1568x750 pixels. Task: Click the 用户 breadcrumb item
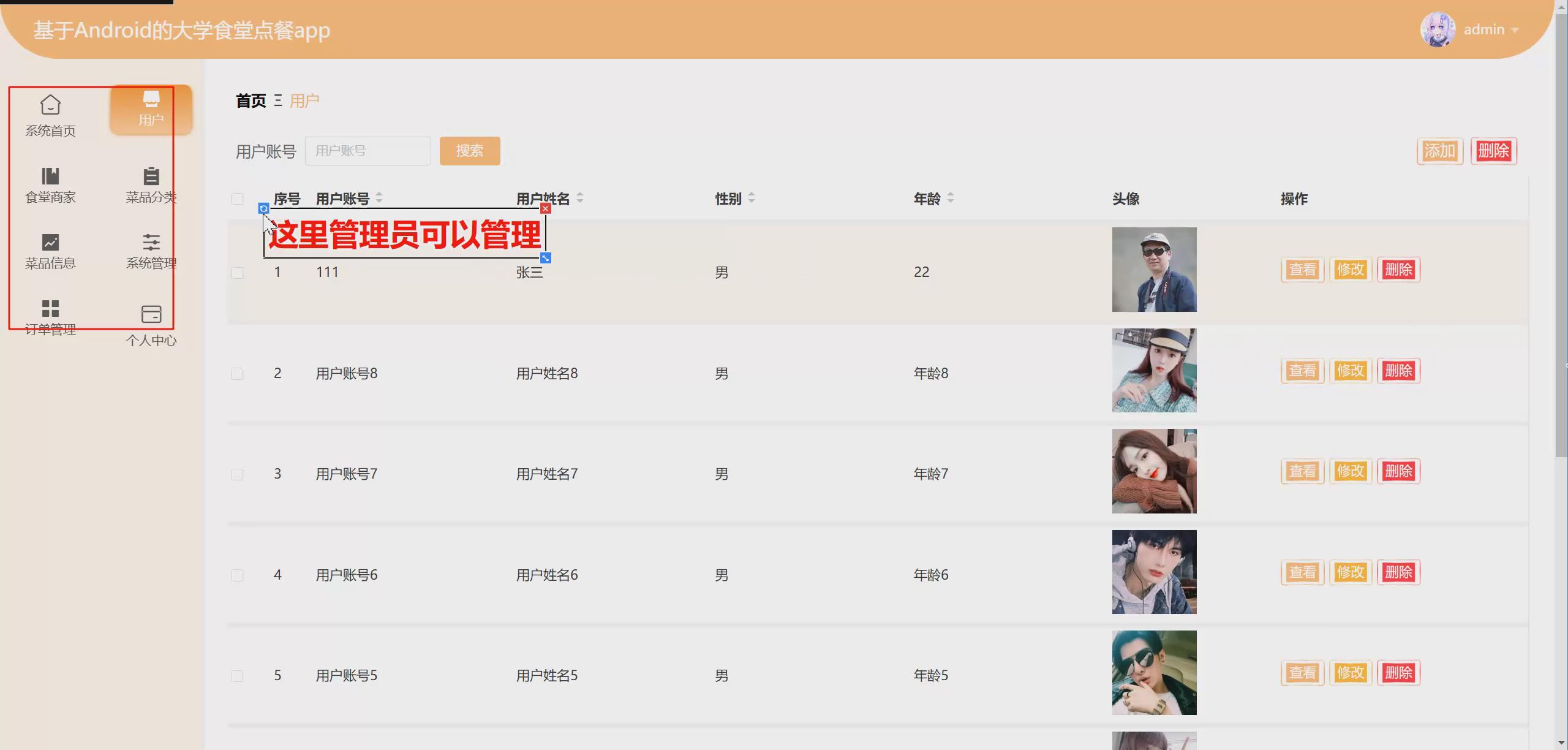point(304,100)
